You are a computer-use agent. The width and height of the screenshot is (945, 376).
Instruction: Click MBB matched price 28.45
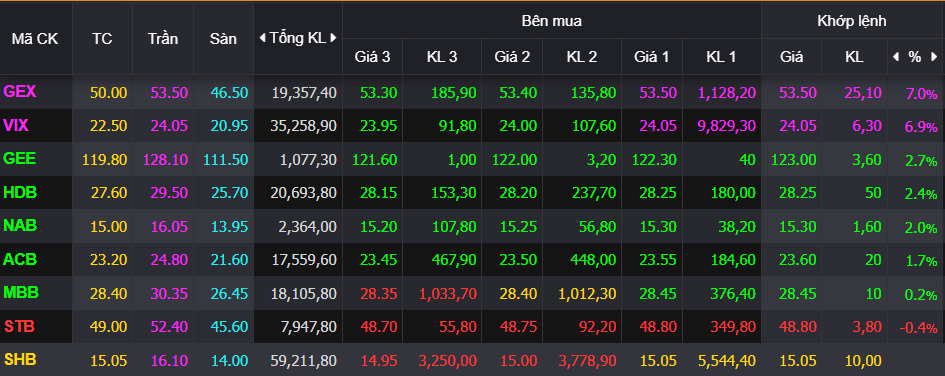pos(798,293)
